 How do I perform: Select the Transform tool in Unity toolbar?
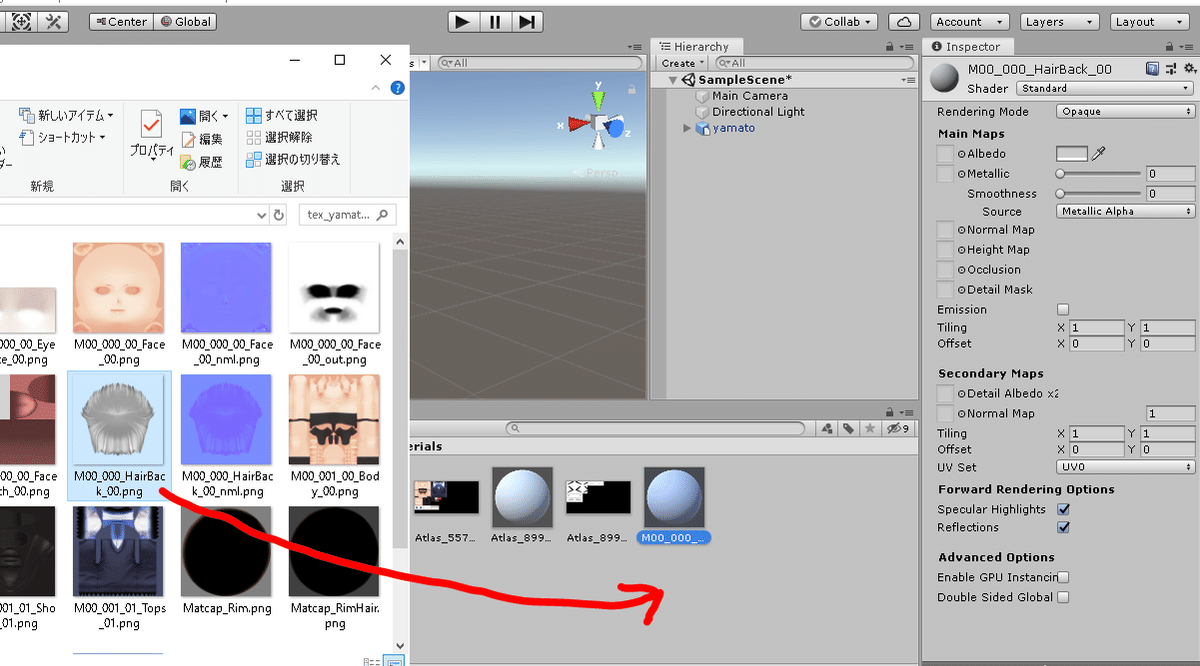[21, 21]
